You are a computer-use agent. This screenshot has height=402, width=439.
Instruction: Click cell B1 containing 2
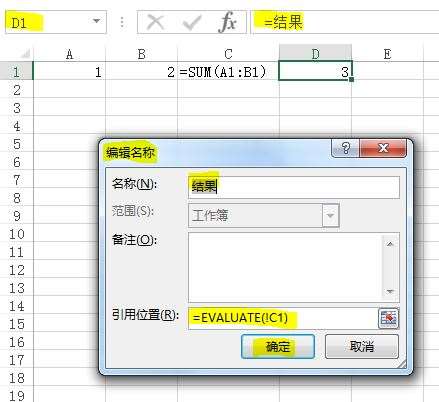point(142,72)
